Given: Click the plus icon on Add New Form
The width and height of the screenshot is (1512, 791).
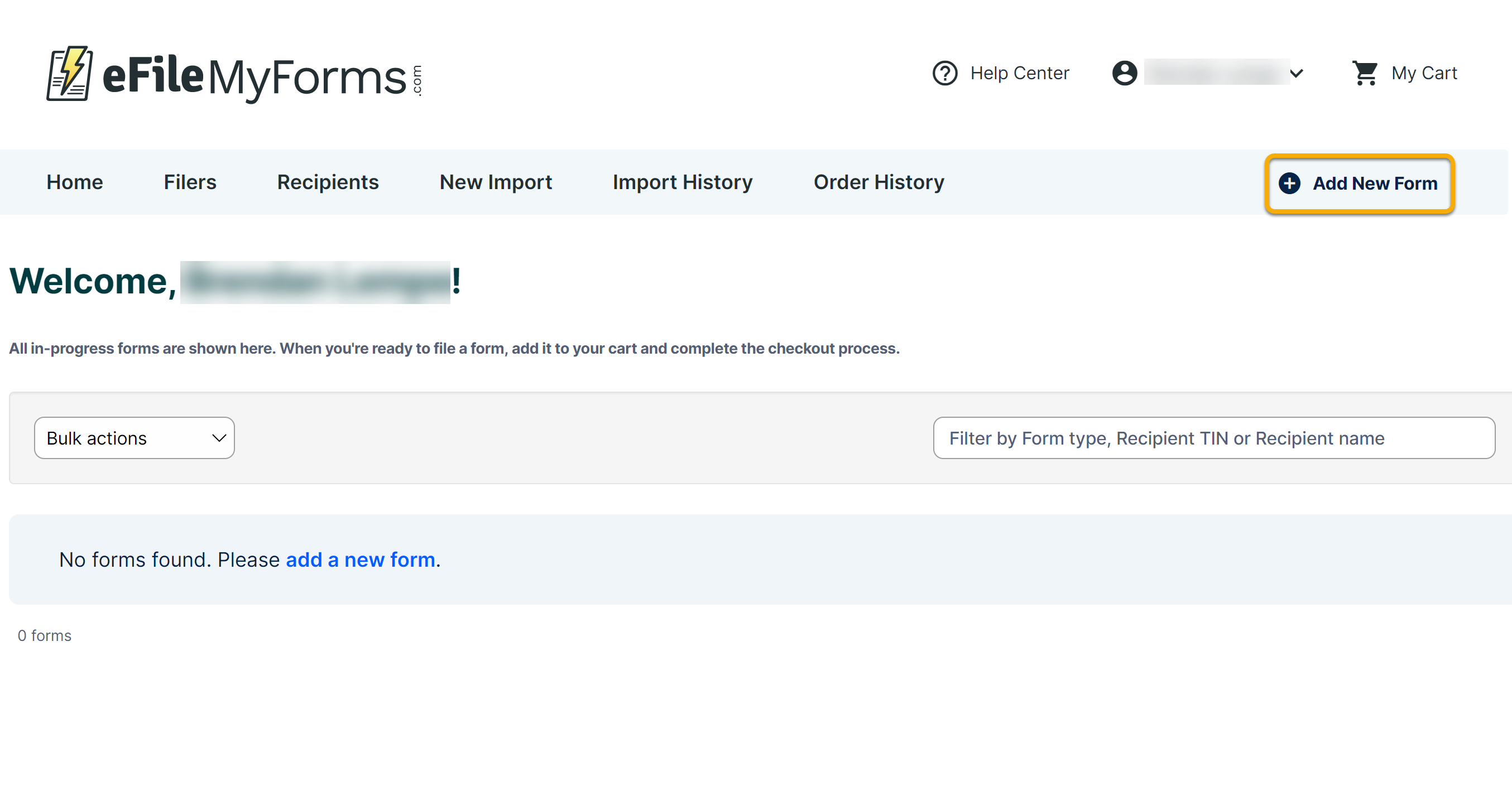Looking at the screenshot, I should [1289, 183].
